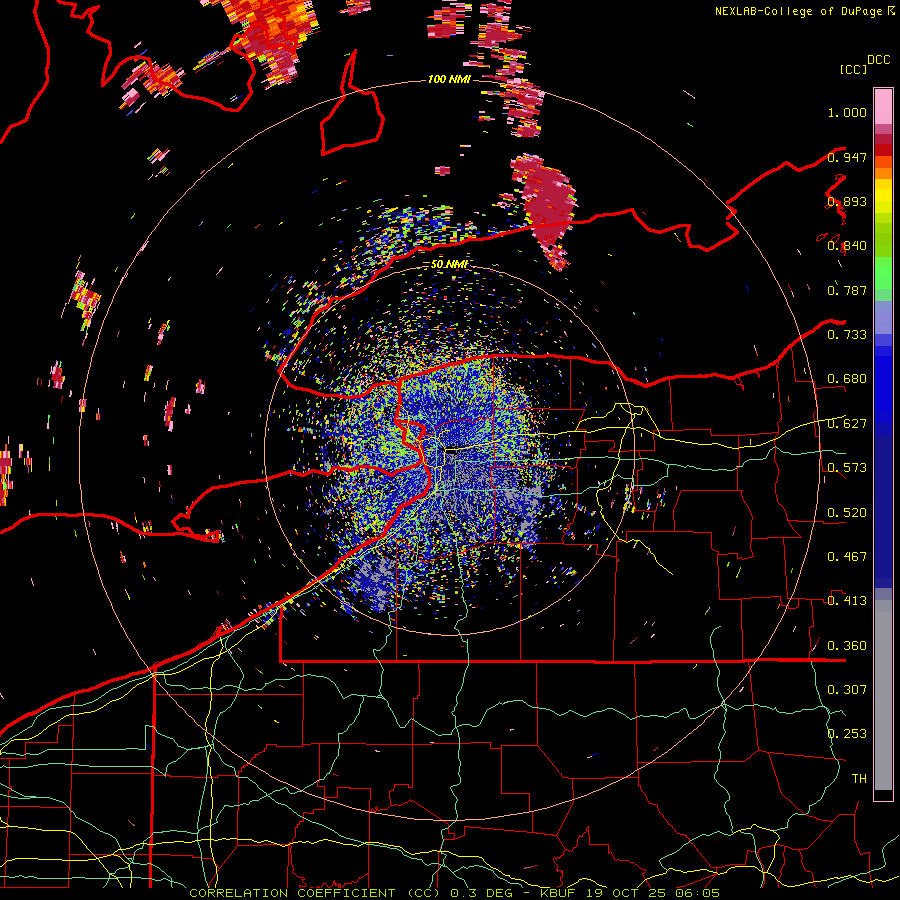900x900 pixels.
Task: Click the 0.787 scale value
Action: pyautogui.click(x=847, y=290)
